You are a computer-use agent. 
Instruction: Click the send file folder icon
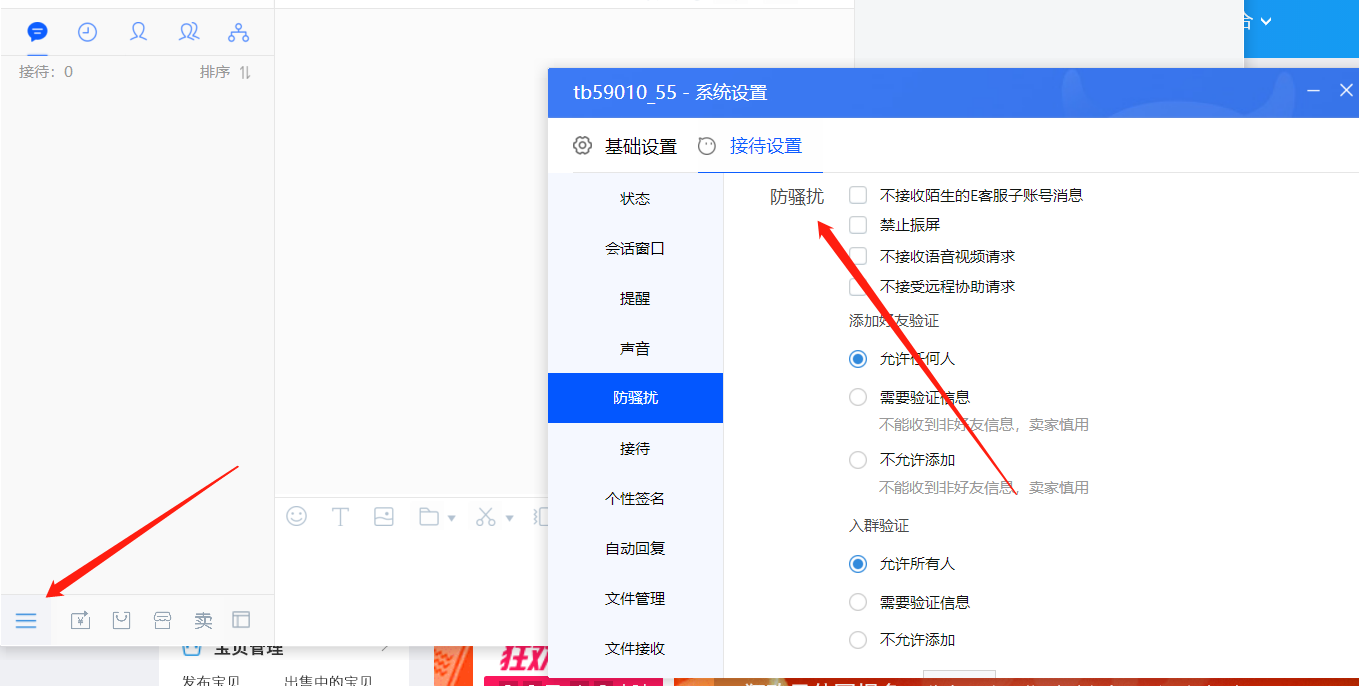point(429,516)
